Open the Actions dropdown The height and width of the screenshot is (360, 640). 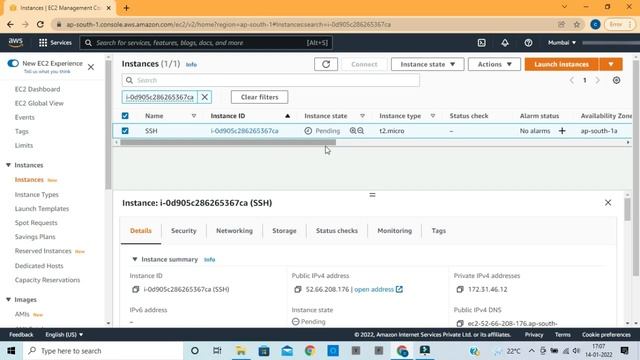pos(494,64)
